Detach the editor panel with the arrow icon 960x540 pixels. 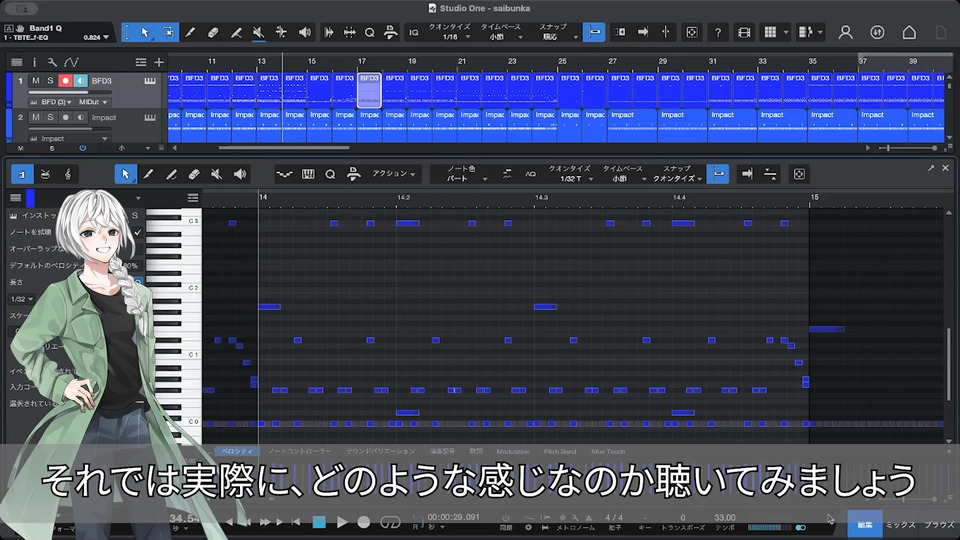click(931, 168)
